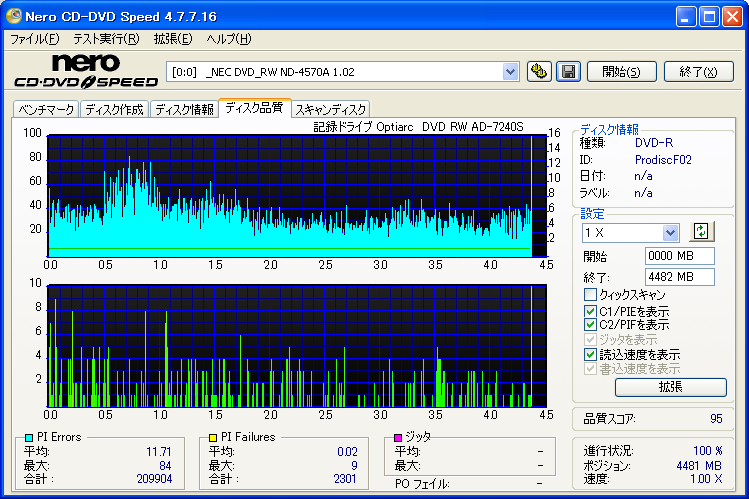749x499 pixels.
Task: Click the disabled ジッタを表示 checkbox
Action: tap(590, 340)
